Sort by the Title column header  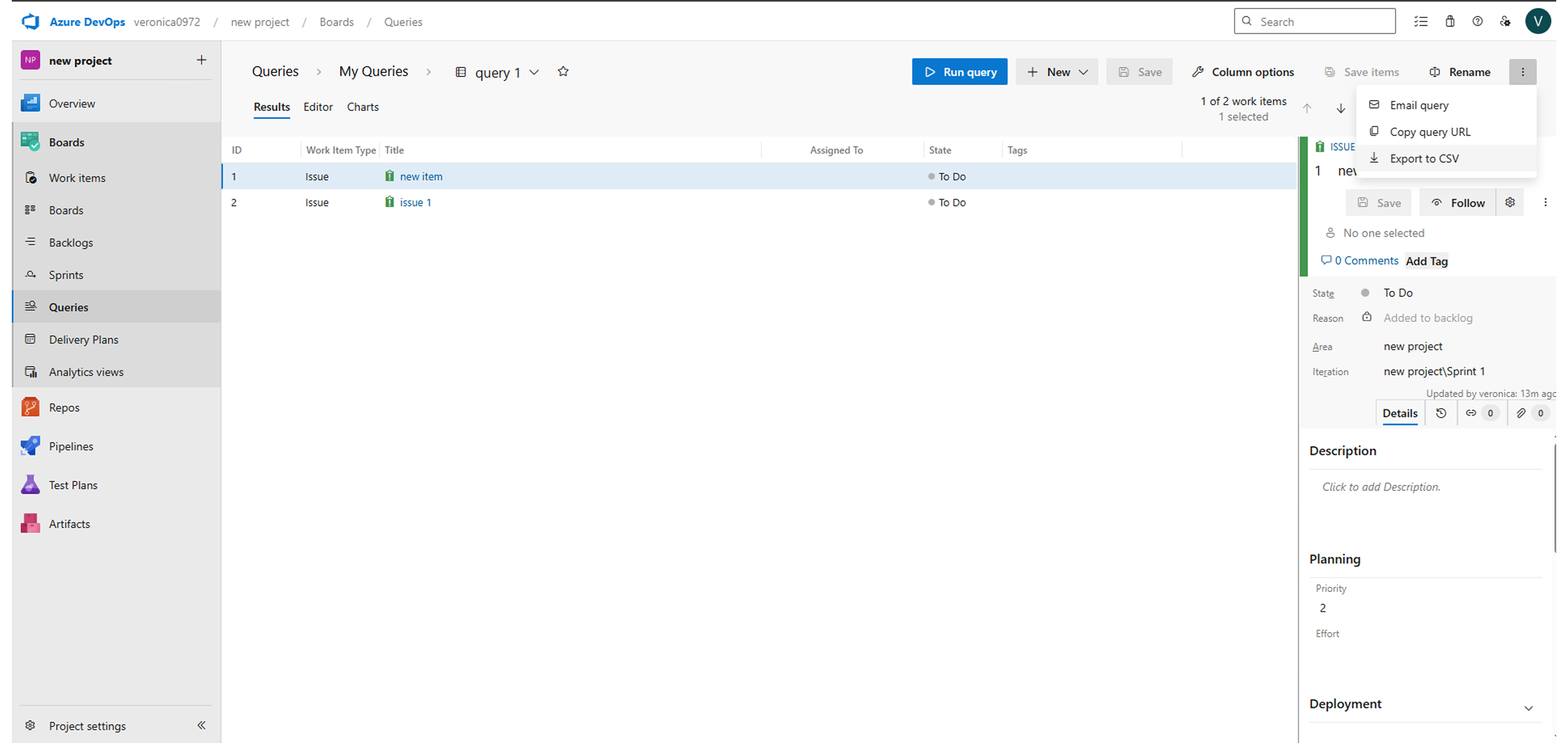tap(394, 150)
